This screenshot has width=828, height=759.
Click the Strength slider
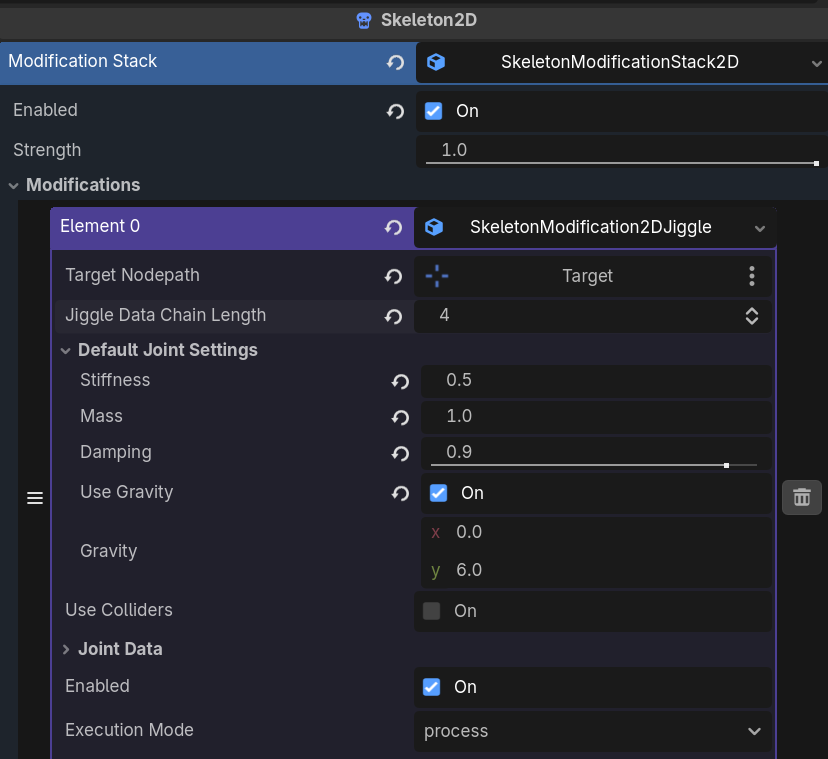tap(620, 162)
